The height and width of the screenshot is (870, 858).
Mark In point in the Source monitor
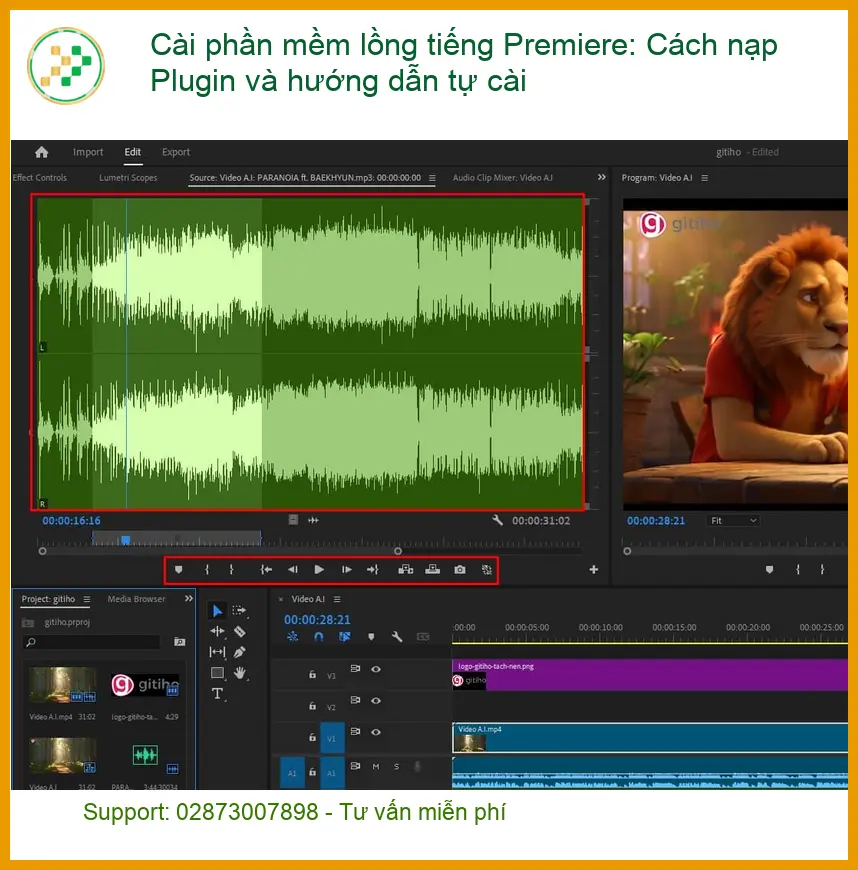207,570
